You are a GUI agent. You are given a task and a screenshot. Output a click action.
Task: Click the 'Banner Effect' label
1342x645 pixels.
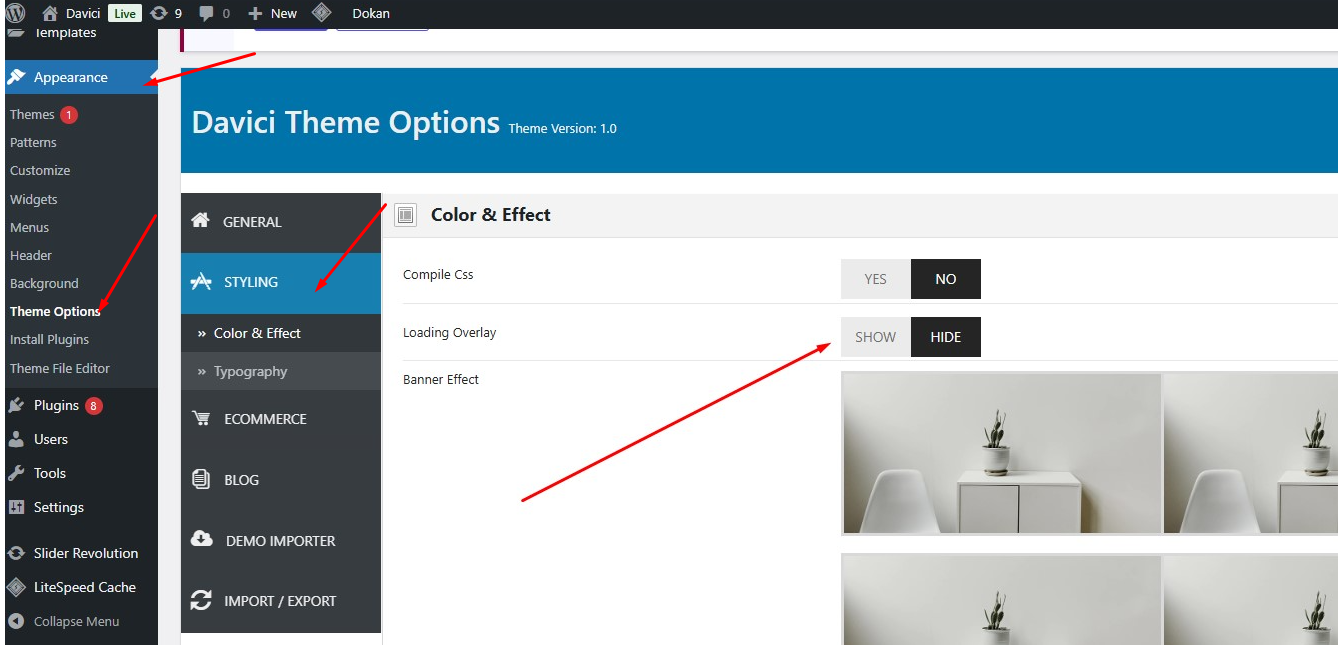(x=441, y=379)
